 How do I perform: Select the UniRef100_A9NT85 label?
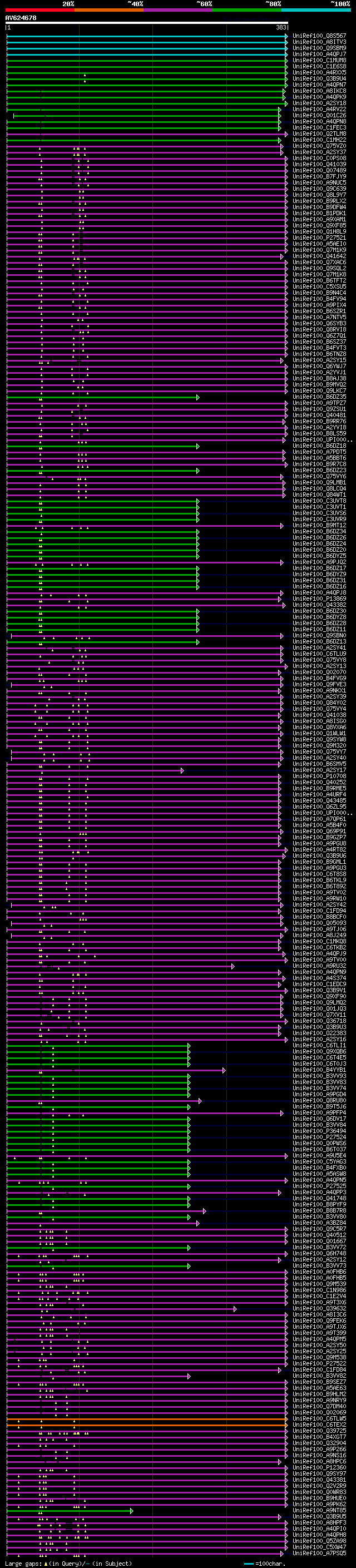[x=319, y=1511]
